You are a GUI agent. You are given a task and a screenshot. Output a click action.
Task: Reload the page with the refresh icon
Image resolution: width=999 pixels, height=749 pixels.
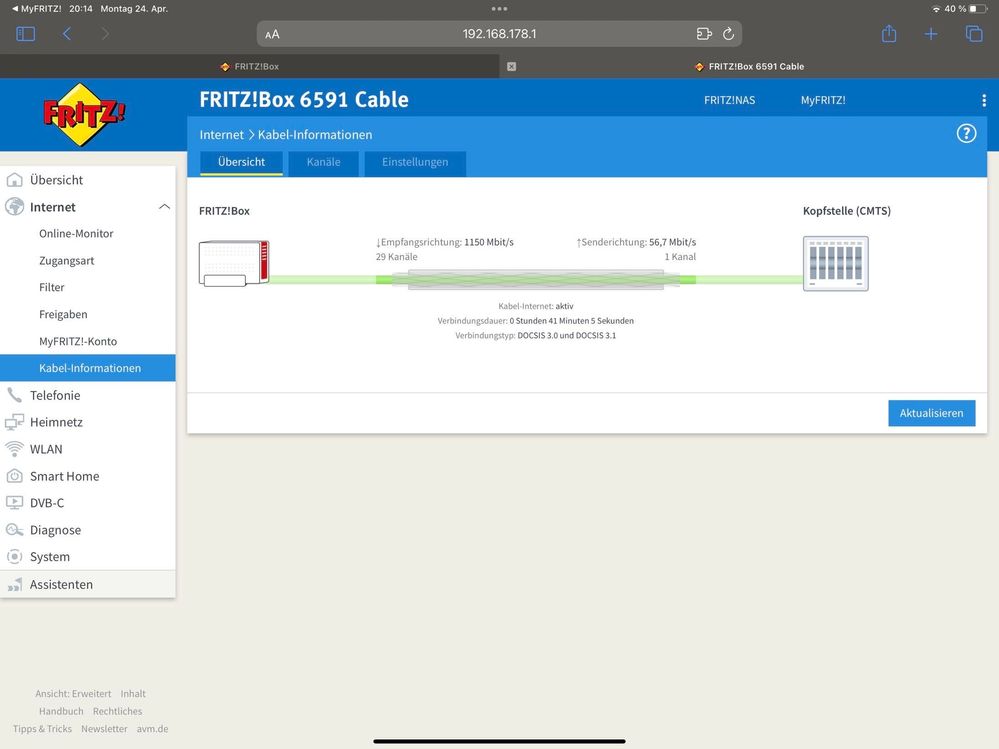tap(728, 34)
